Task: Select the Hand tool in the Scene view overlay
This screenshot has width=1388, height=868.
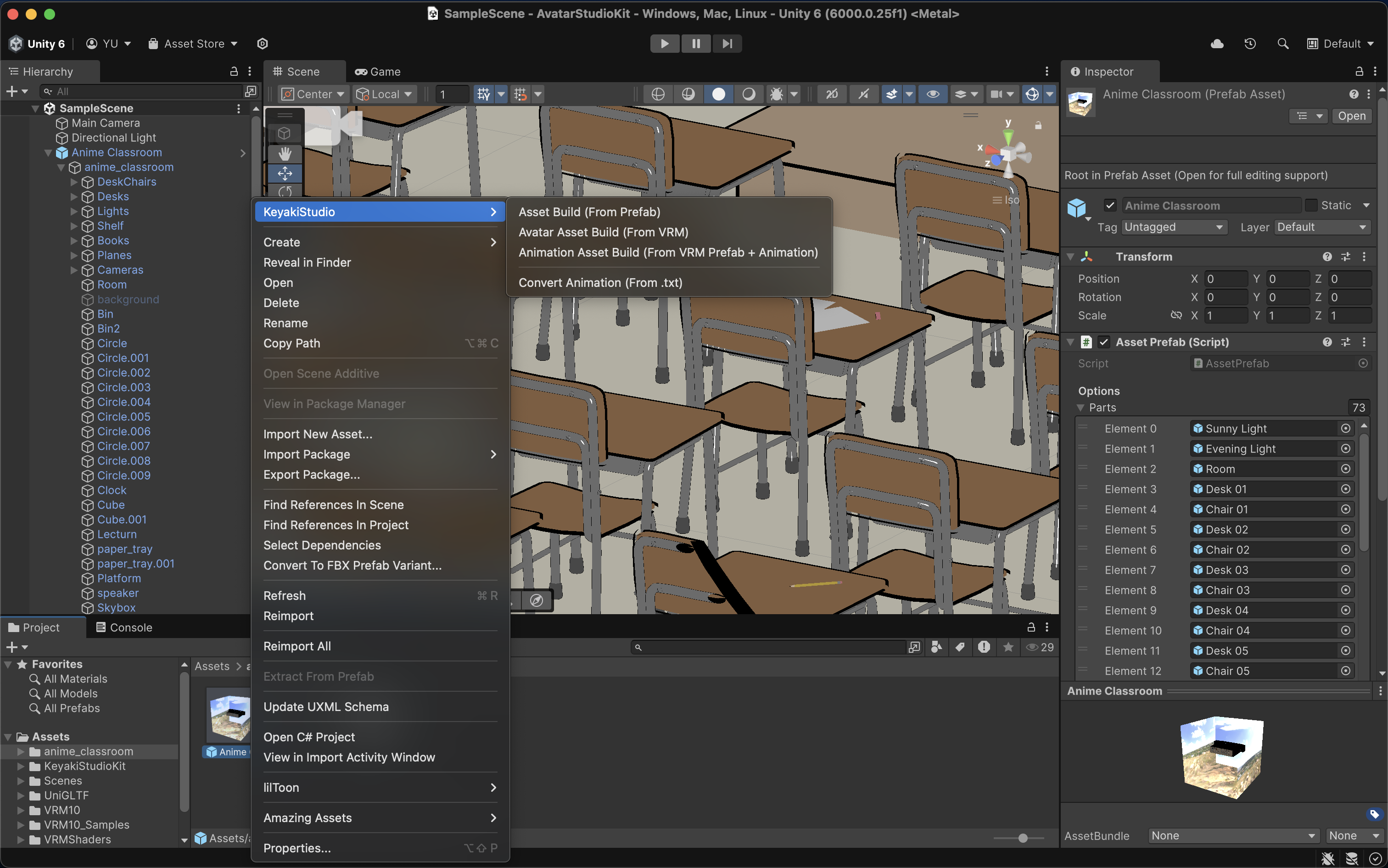Action: click(x=285, y=153)
